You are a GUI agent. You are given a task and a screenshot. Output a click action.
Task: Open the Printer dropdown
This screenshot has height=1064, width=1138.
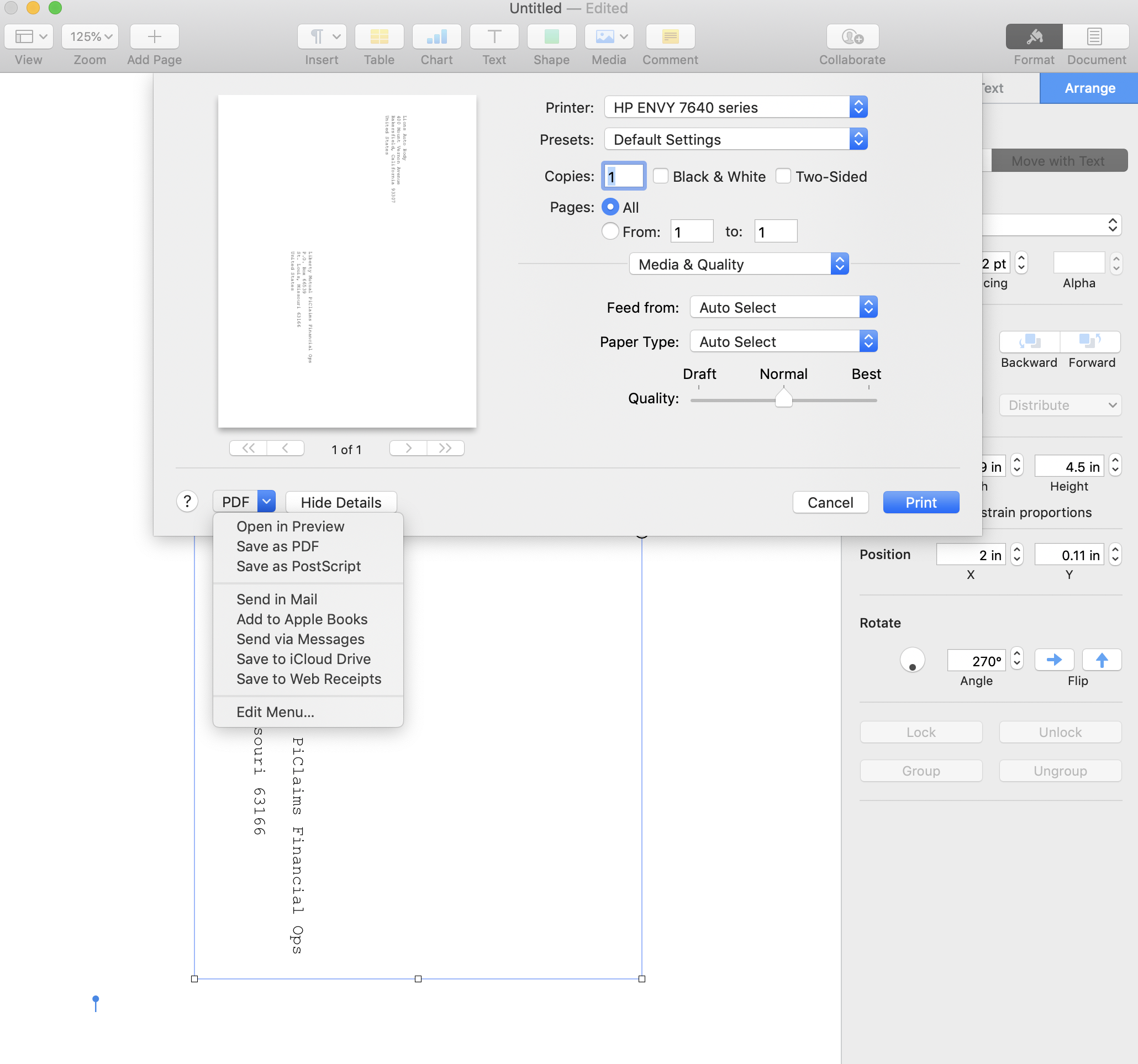(736, 107)
